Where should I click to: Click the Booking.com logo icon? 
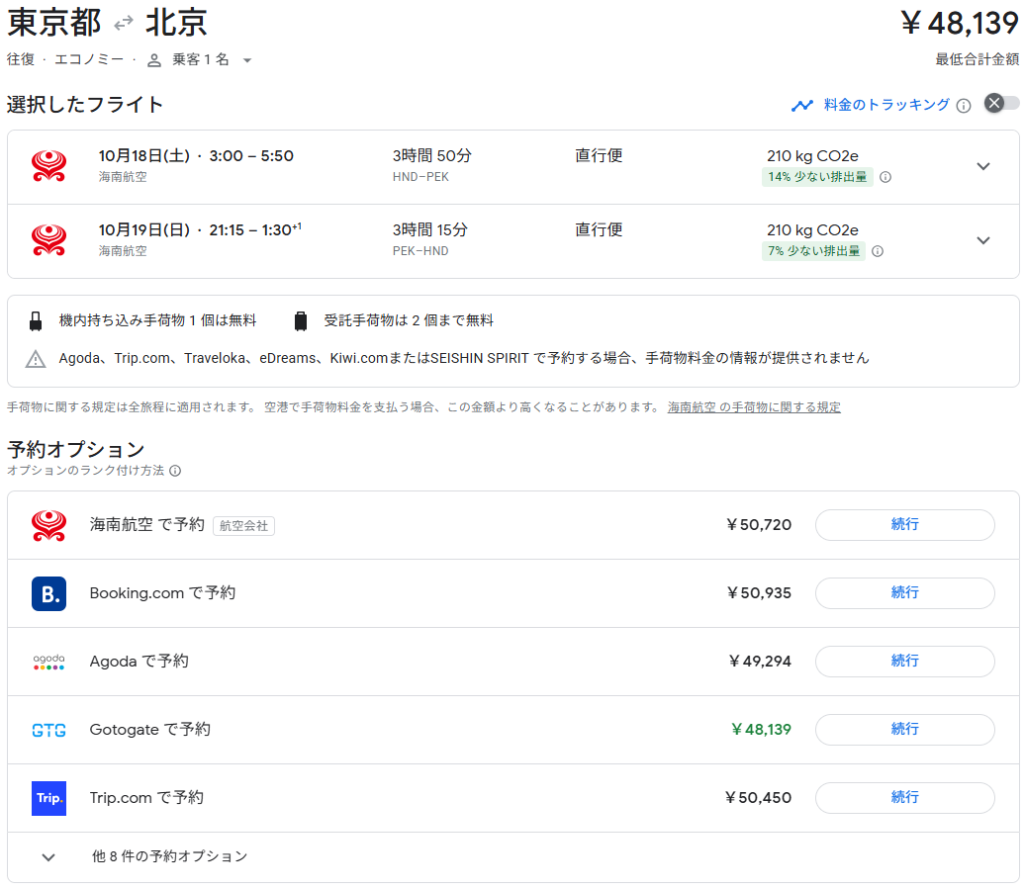tap(48, 593)
